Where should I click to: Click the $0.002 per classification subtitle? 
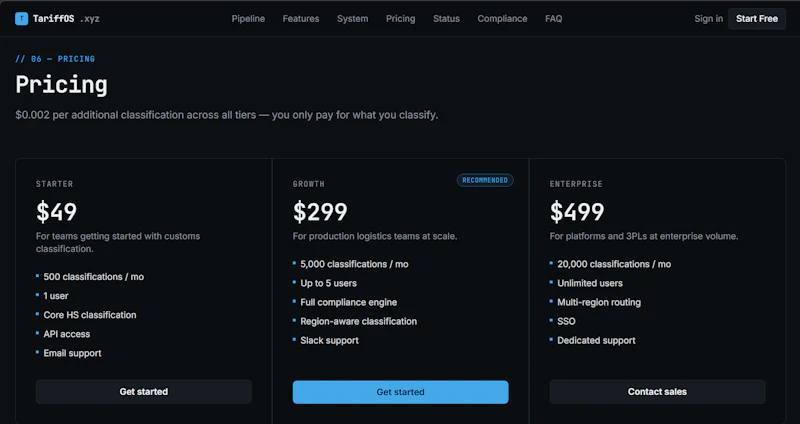coord(227,115)
